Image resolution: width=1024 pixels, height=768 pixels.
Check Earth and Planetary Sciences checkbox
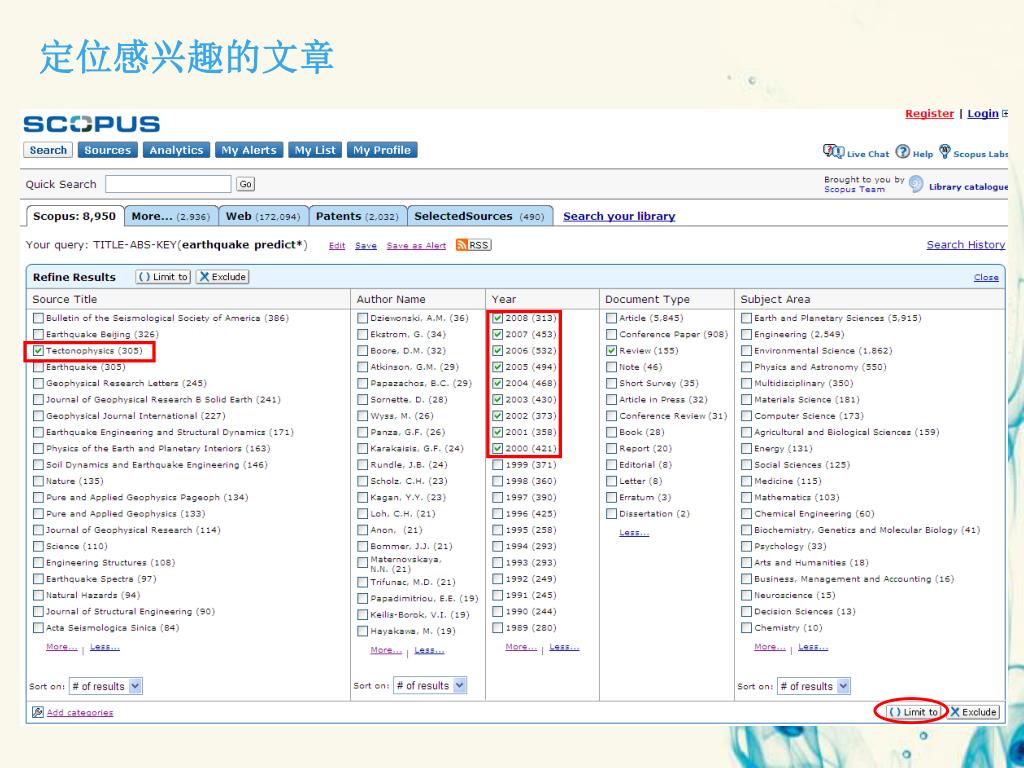[746, 318]
